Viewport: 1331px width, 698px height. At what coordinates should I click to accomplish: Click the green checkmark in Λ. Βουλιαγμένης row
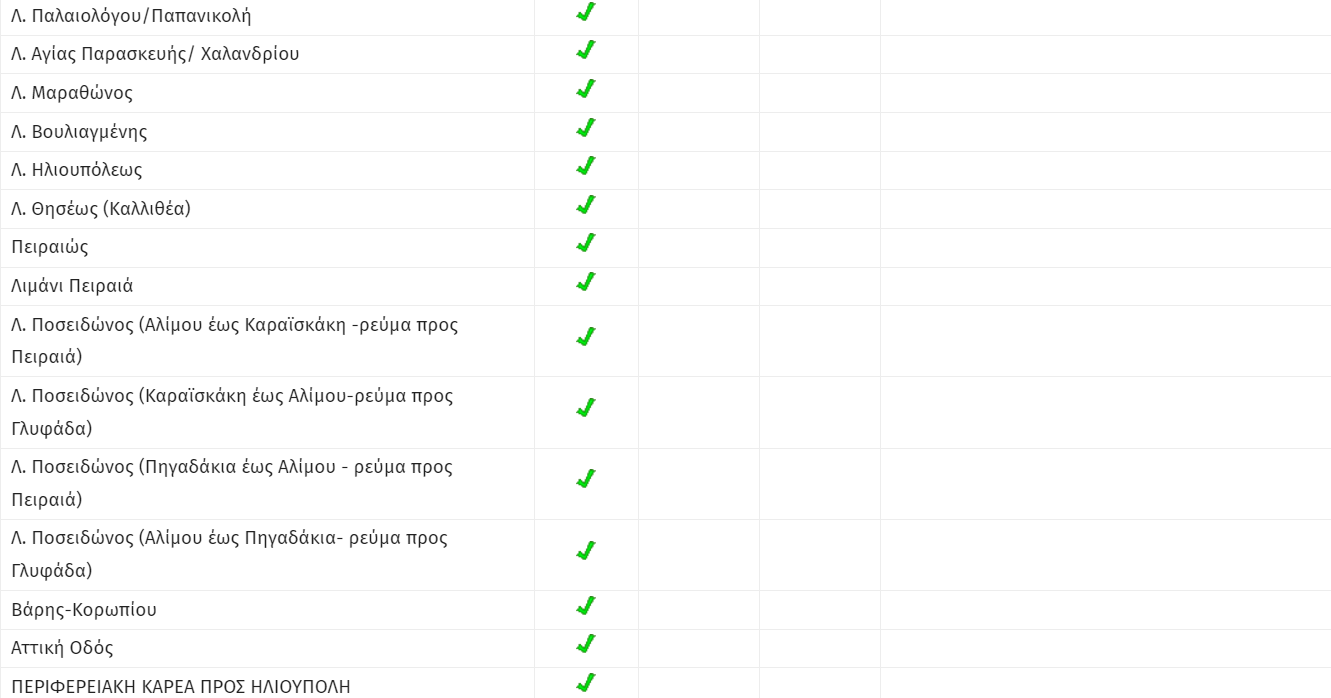[x=586, y=128]
